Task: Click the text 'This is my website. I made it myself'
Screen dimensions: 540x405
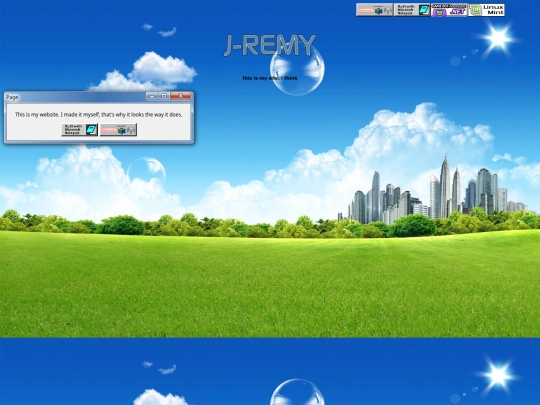Action: 57,115
